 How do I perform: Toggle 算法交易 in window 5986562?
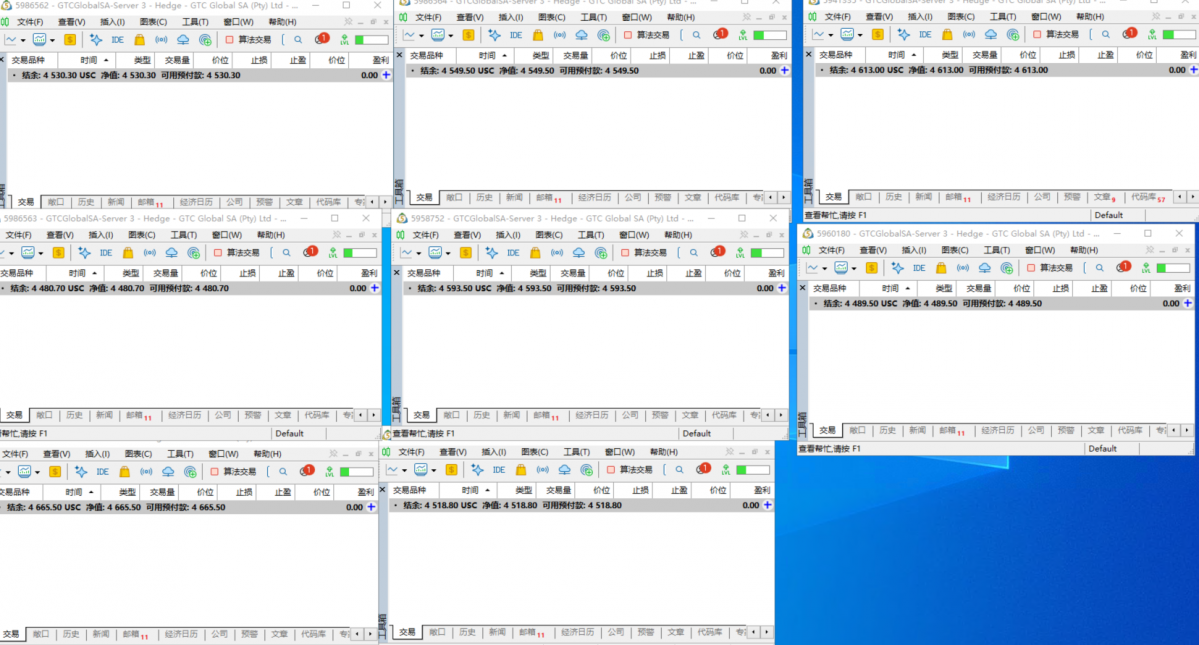point(249,40)
